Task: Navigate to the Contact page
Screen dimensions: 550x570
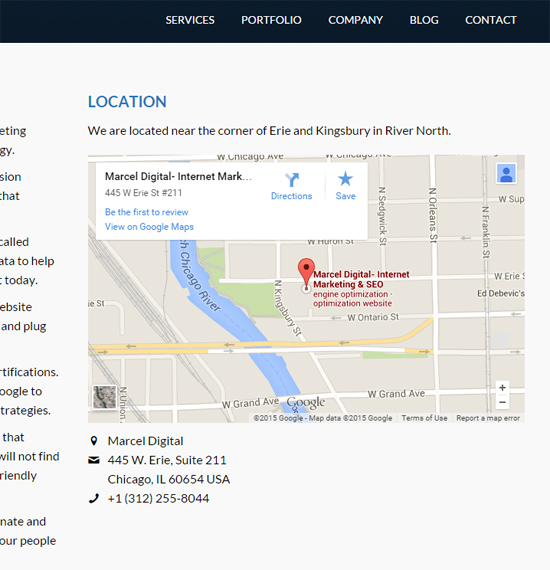Action: click(x=491, y=20)
